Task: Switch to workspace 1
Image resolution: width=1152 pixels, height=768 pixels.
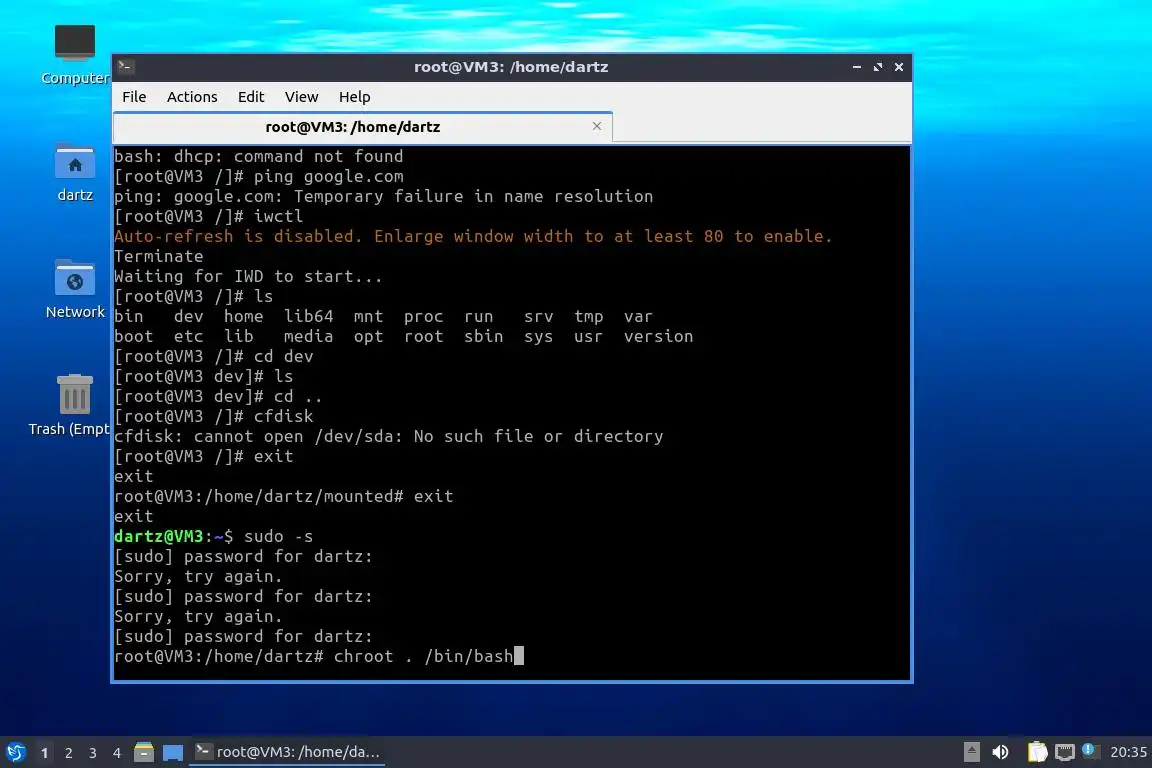Action: coord(45,753)
